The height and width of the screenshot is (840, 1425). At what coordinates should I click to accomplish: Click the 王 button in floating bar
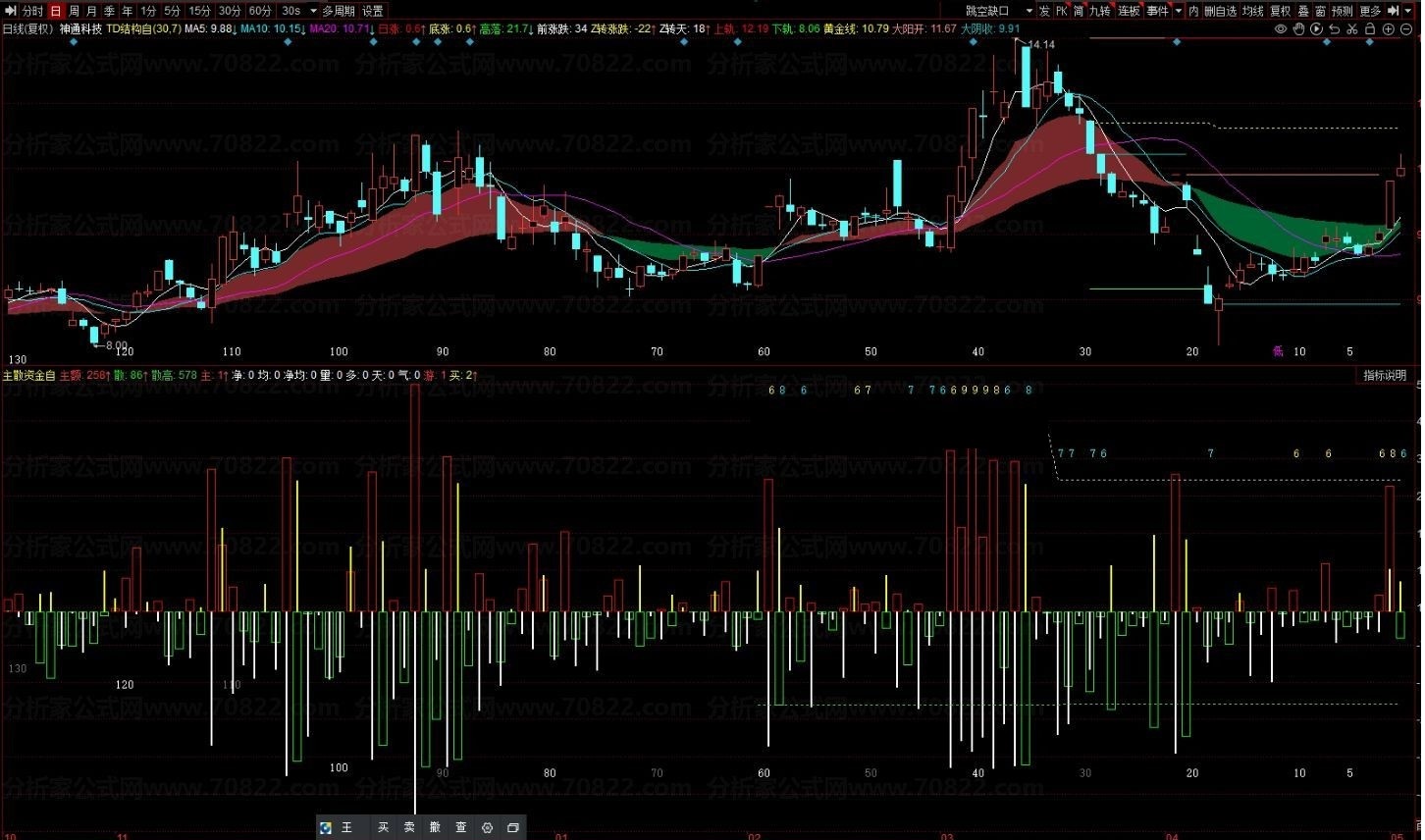tap(346, 827)
